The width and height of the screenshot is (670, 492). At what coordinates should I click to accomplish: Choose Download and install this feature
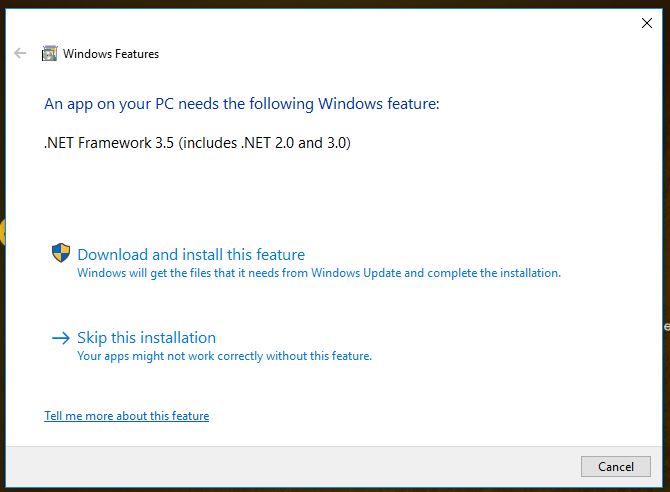click(x=191, y=255)
